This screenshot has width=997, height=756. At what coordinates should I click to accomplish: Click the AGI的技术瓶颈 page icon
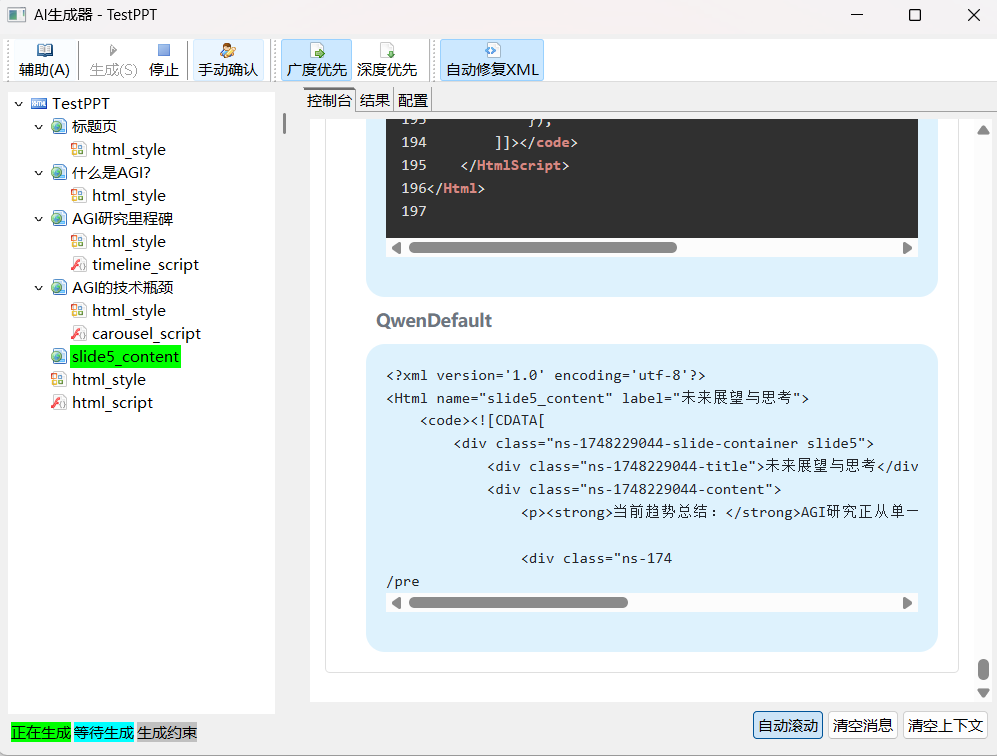pos(58,288)
